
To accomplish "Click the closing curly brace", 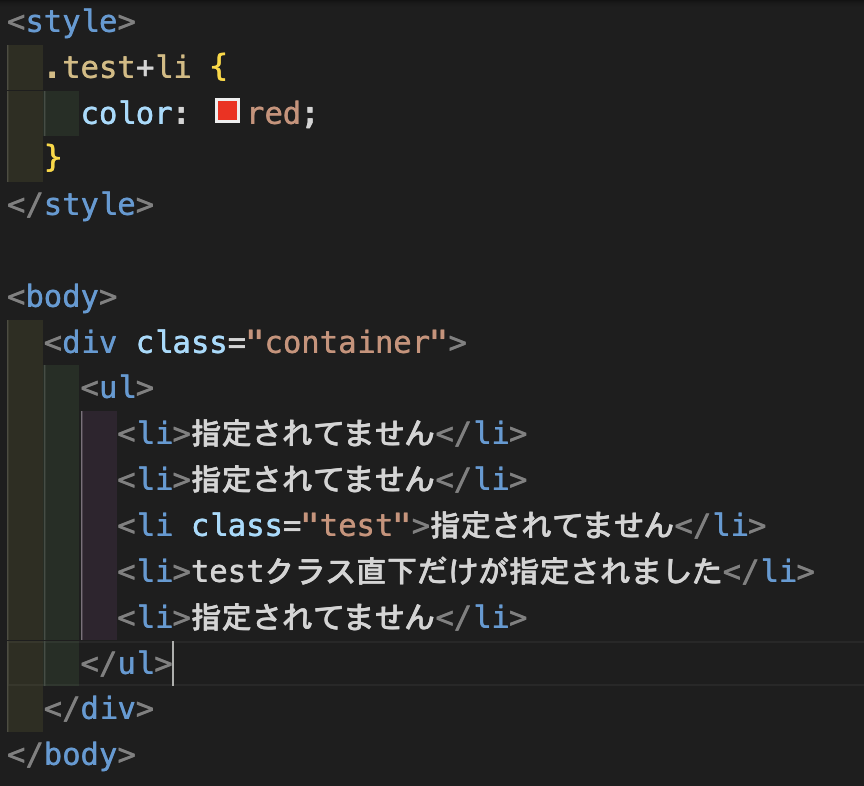I will 53,158.
